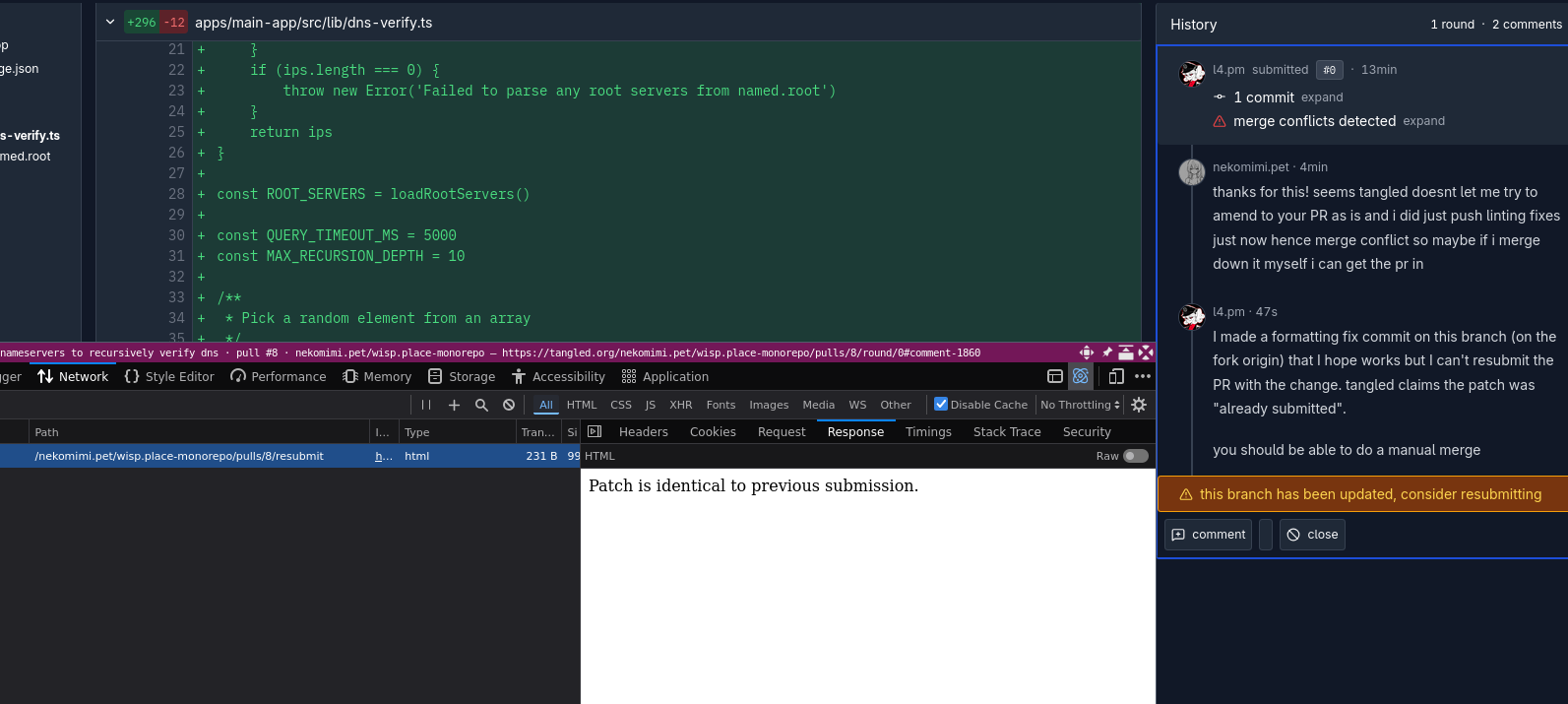Screen dimensions: 1568x704
Task: Click the plus icon in Network toolbar
Action: click(x=454, y=405)
